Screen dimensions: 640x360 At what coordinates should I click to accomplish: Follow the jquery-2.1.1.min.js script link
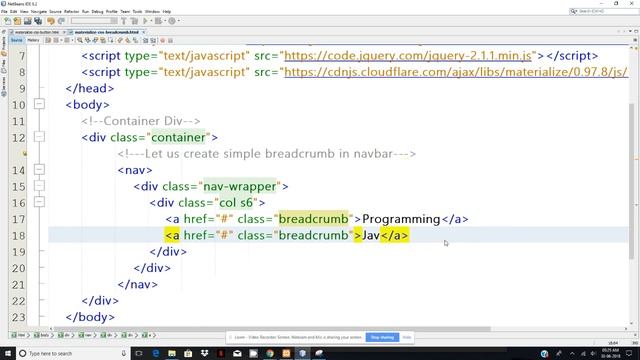click(x=408, y=56)
